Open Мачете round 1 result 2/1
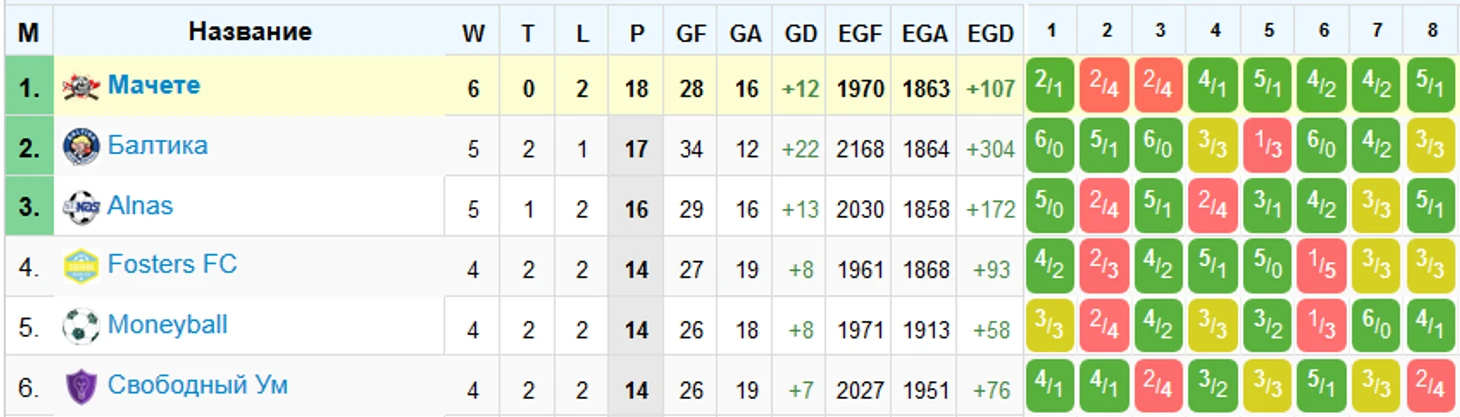The image size is (1460, 417). tap(1051, 85)
